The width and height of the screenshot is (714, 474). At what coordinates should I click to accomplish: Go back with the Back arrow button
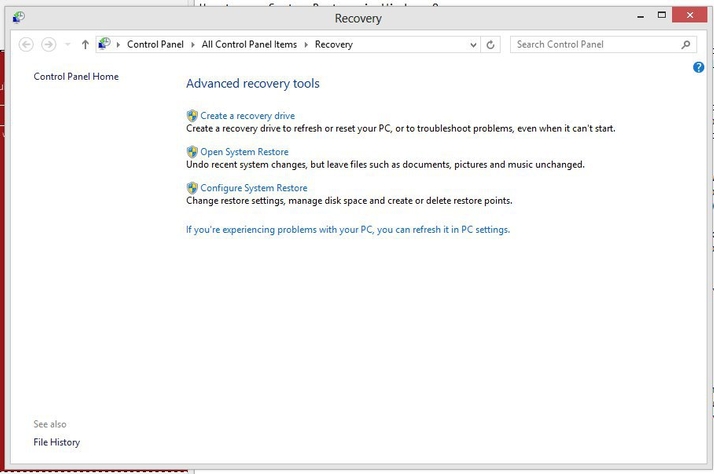click(x=26, y=45)
